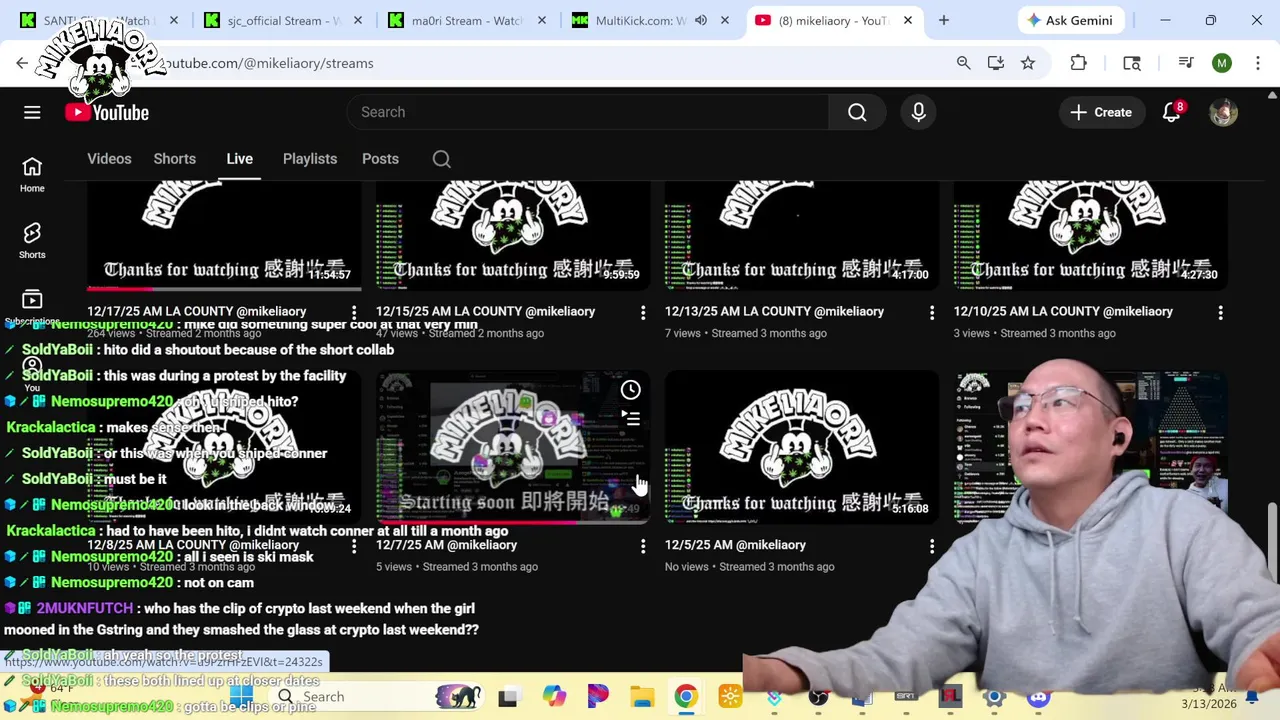
Task: Start voice search with the microphone icon
Action: pyautogui.click(x=918, y=112)
